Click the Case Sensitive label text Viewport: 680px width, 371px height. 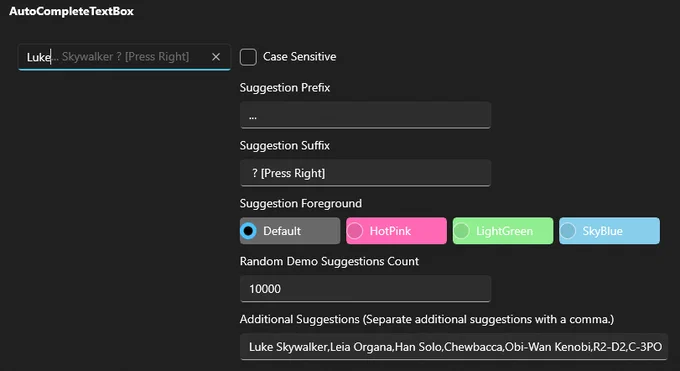pos(300,57)
